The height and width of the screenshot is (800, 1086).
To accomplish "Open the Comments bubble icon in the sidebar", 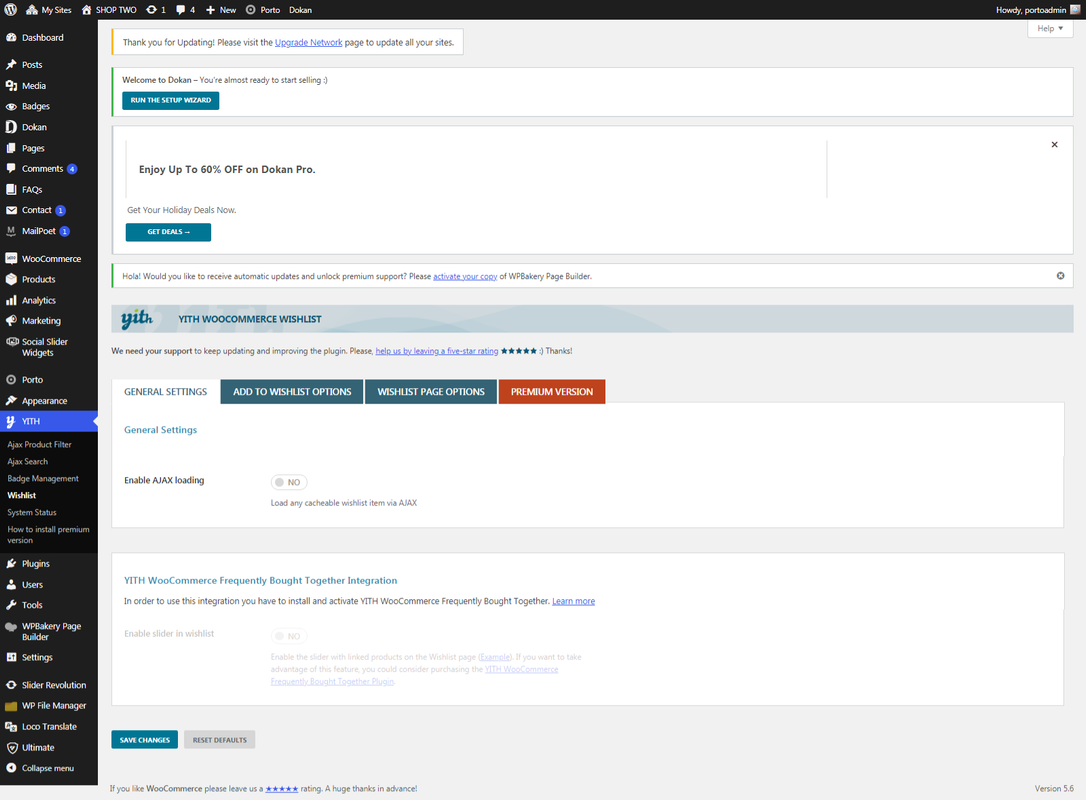I will click(11, 168).
